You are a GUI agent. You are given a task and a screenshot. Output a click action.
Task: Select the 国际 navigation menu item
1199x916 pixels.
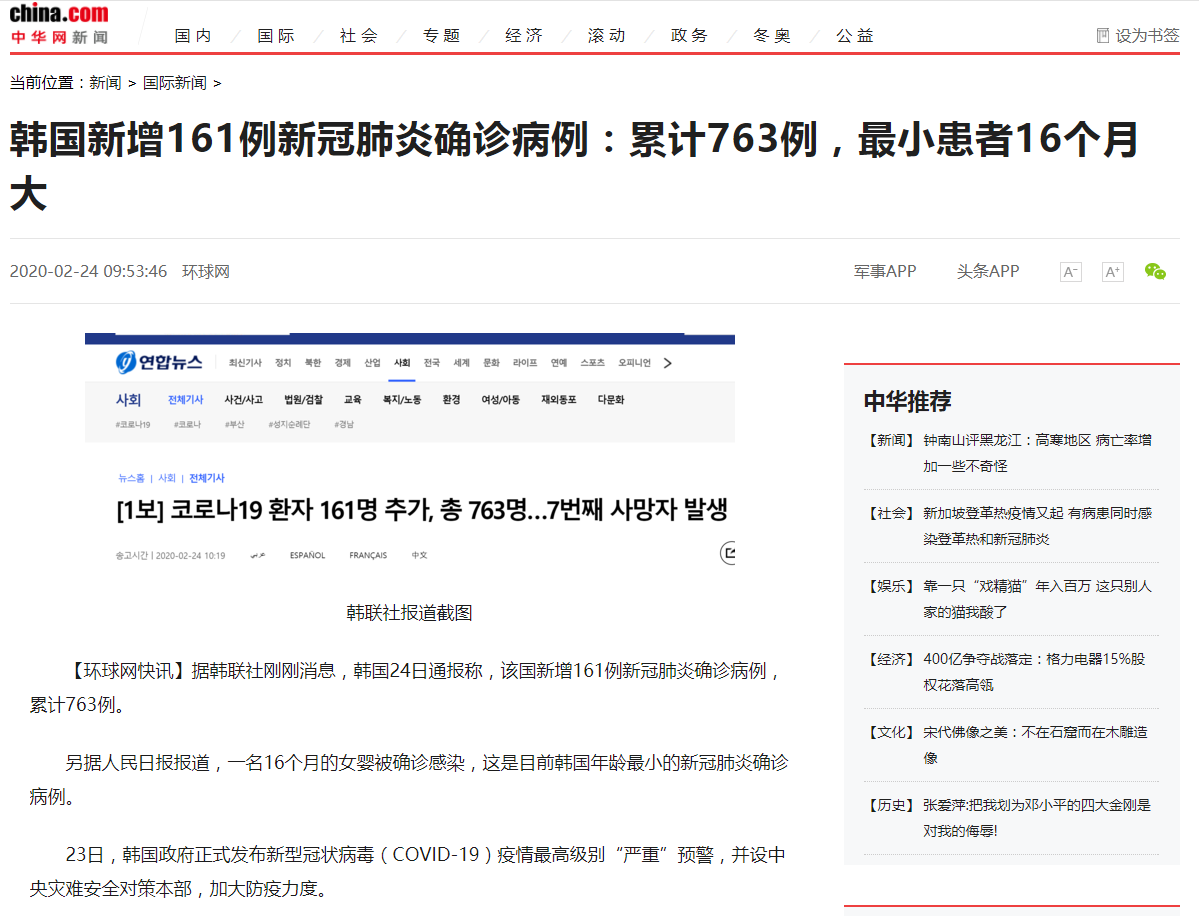(276, 35)
